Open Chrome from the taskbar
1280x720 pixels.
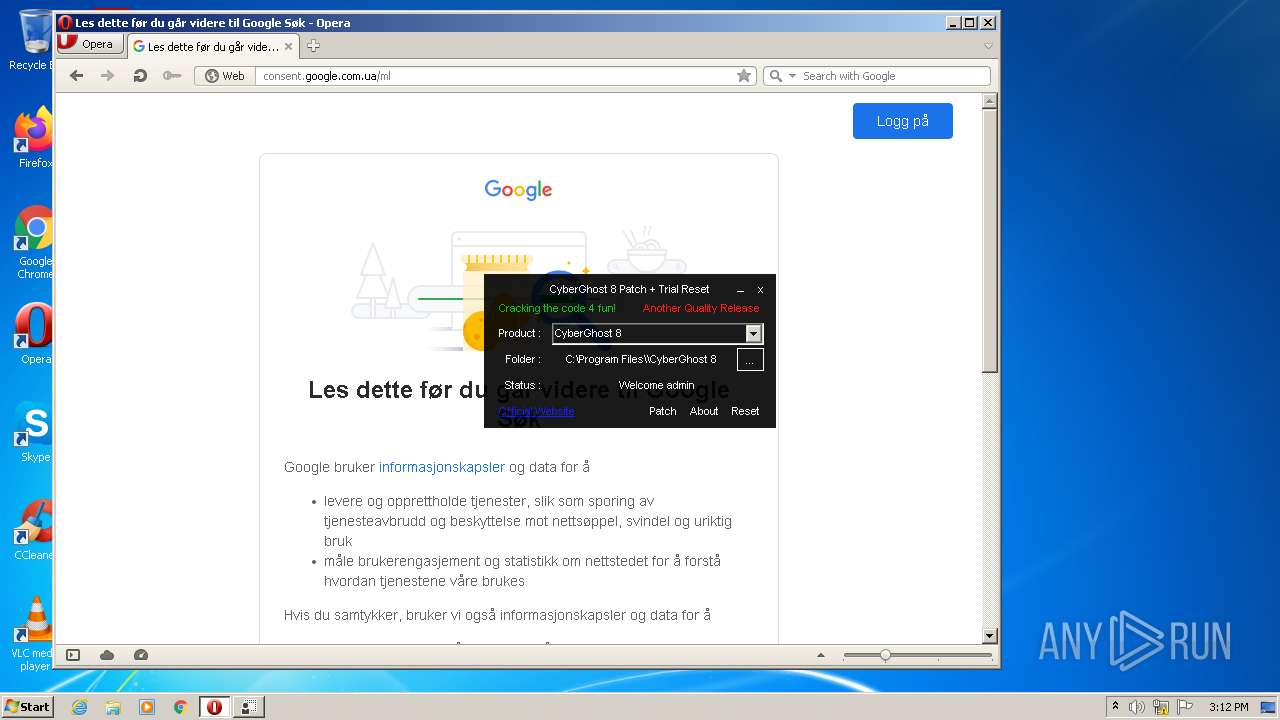tap(180, 707)
